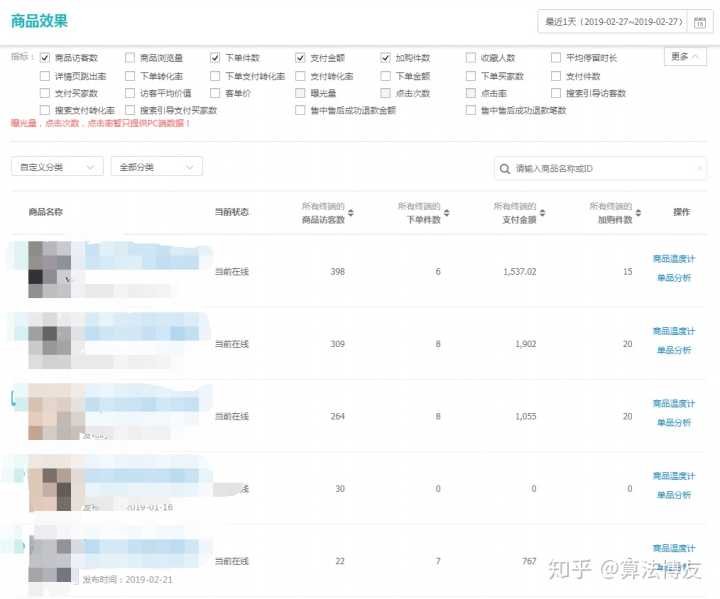
Task: Enable the 搜索引导访客数 checkbox
Action: click(556, 93)
